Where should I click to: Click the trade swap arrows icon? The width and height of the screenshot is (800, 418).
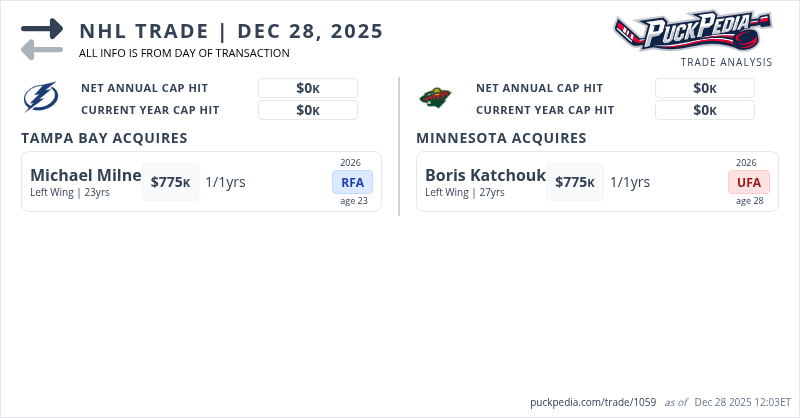[x=42, y=39]
